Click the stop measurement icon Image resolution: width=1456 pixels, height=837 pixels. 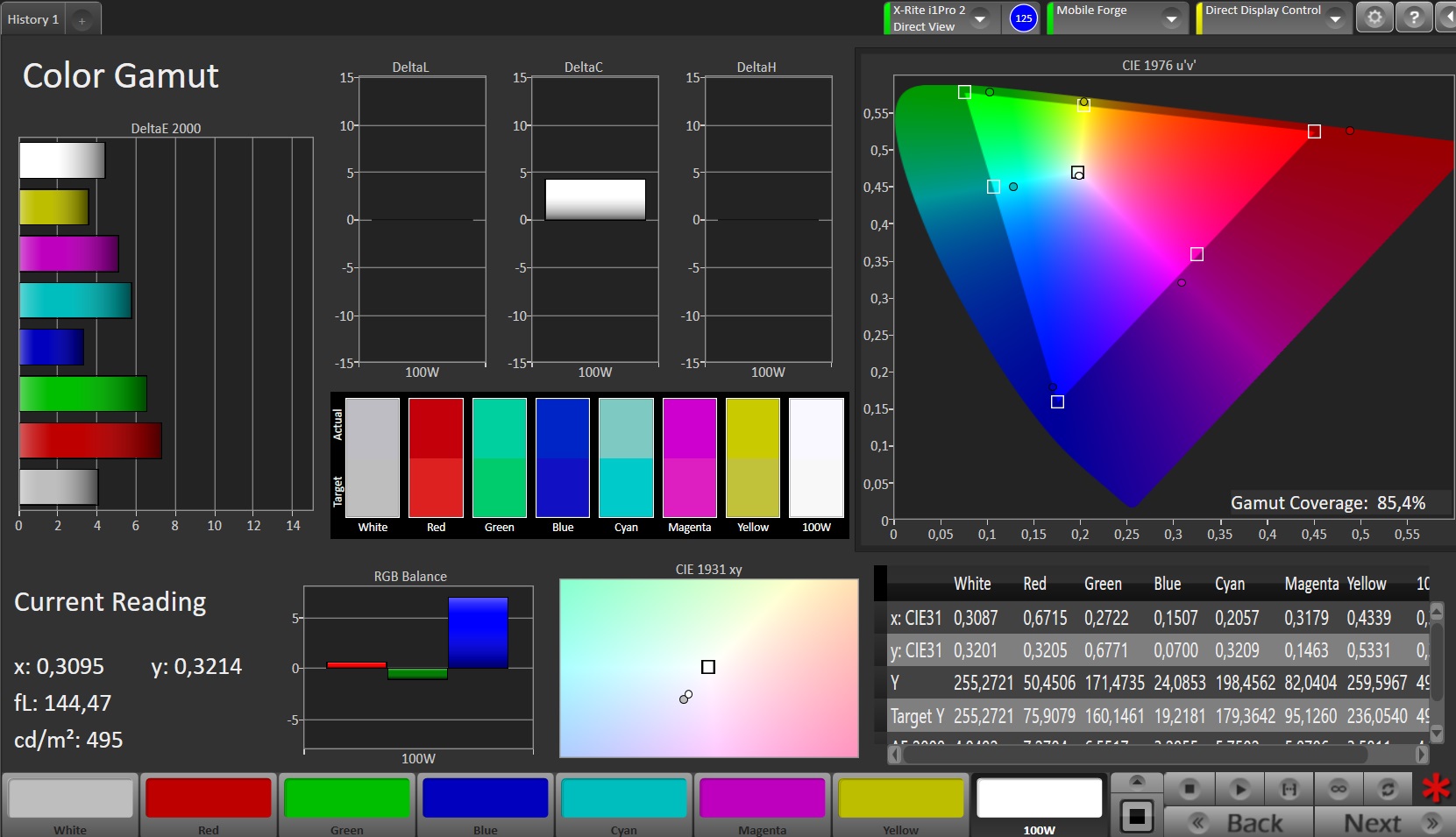tap(1189, 789)
